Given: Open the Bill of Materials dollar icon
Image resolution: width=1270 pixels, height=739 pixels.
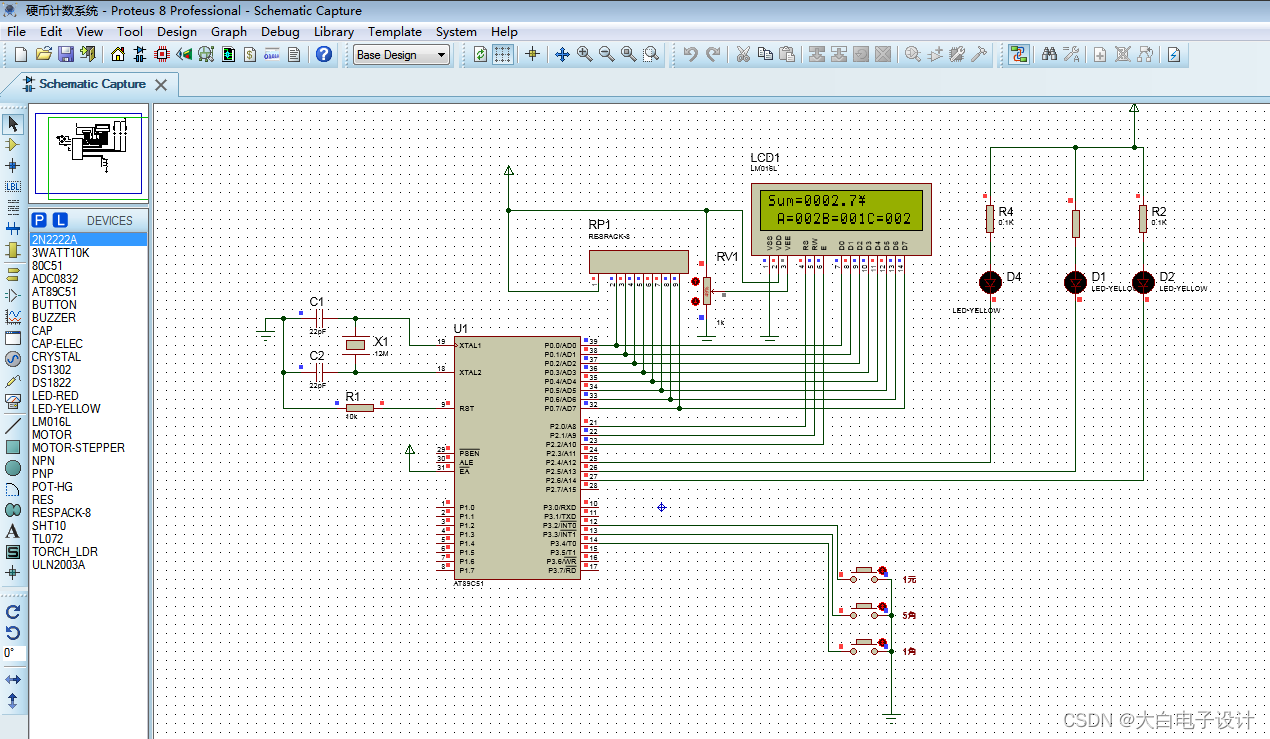Looking at the screenshot, I should [251, 54].
